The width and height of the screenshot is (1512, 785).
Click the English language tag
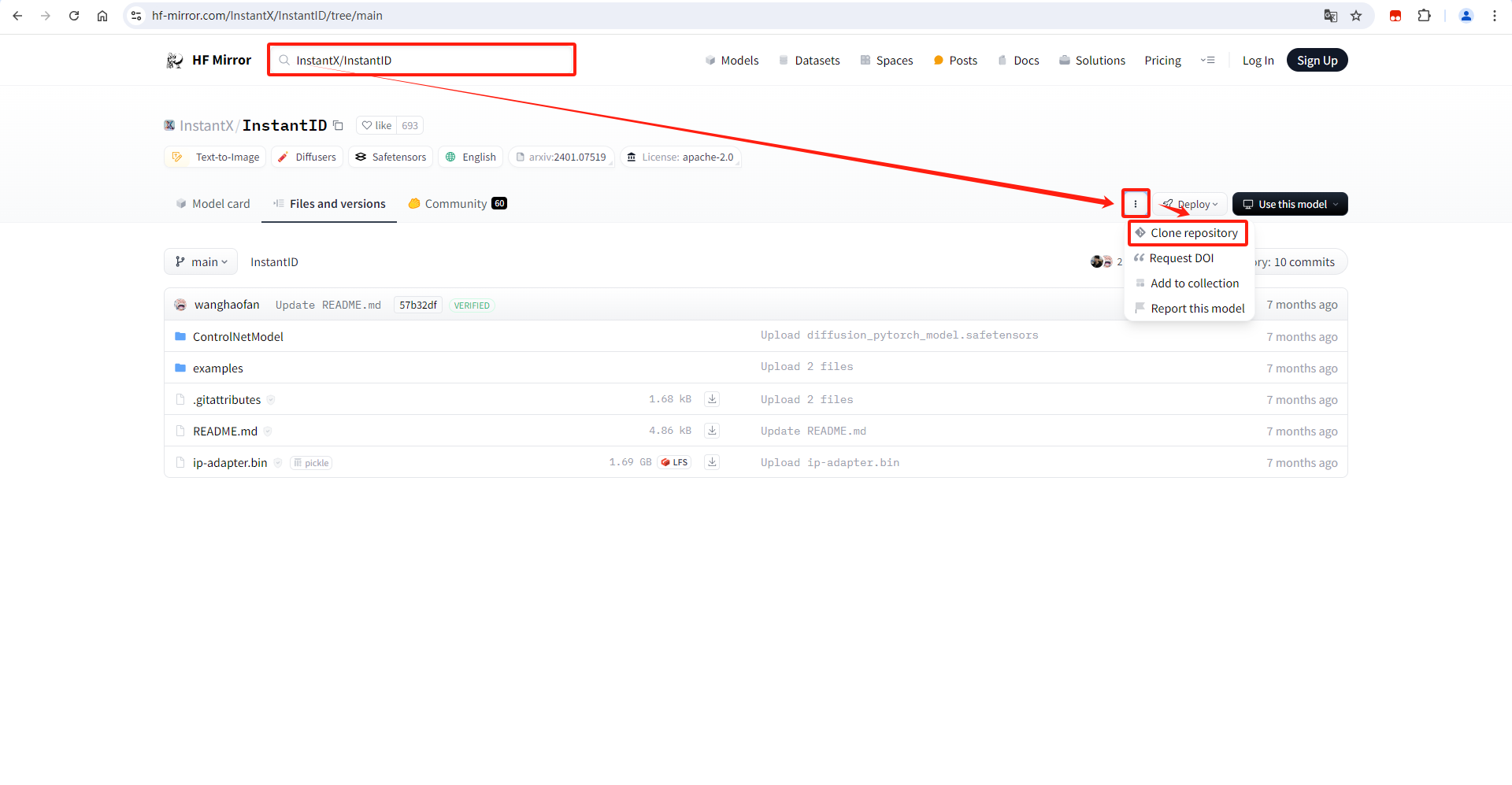[471, 157]
